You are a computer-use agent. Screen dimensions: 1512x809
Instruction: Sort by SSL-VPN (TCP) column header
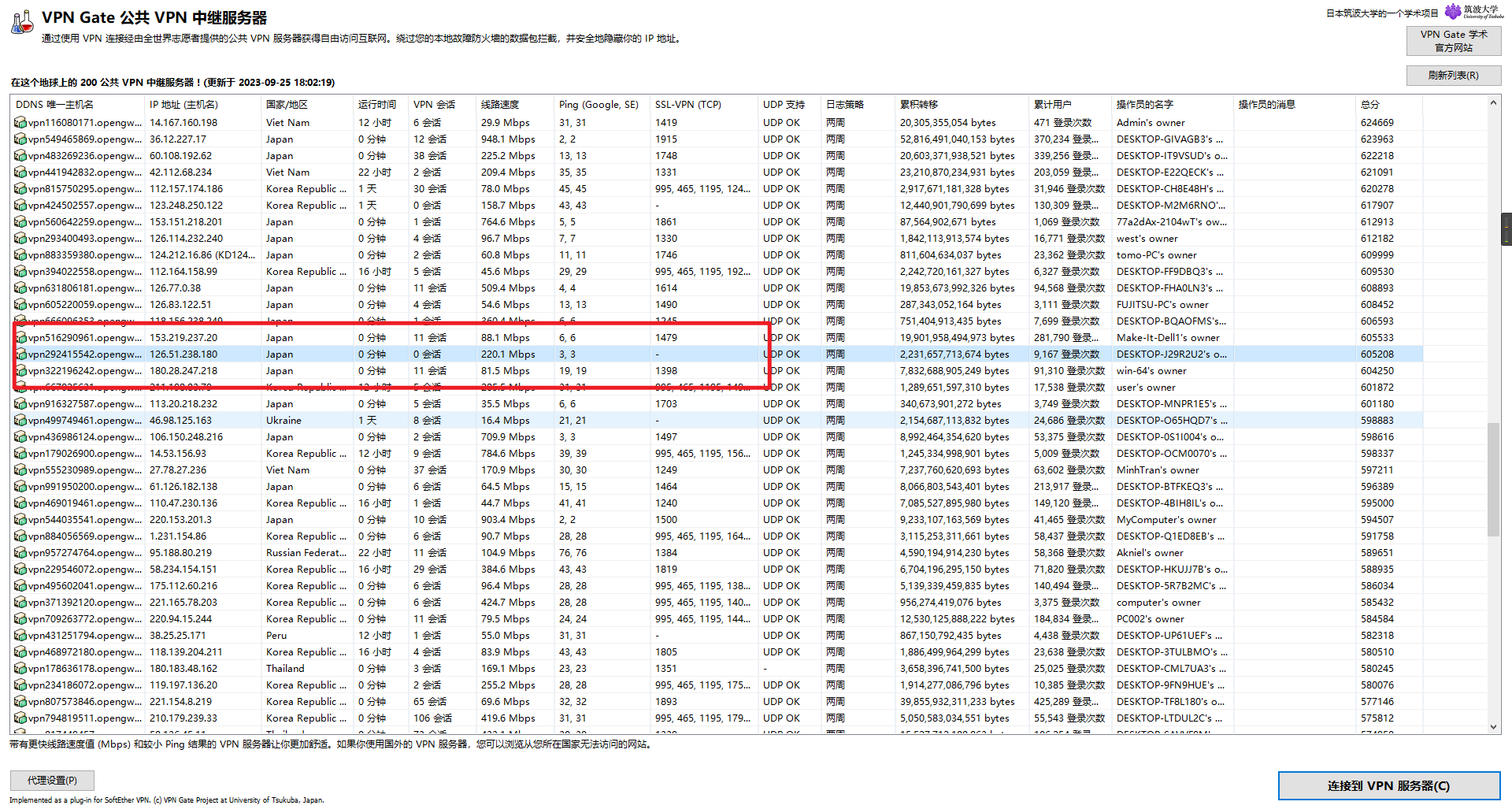coord(704,105)
